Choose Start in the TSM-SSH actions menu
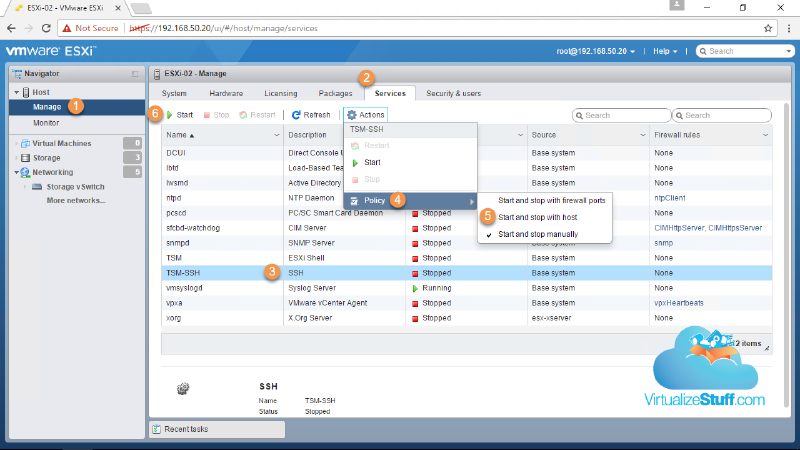 coord(411,162)
